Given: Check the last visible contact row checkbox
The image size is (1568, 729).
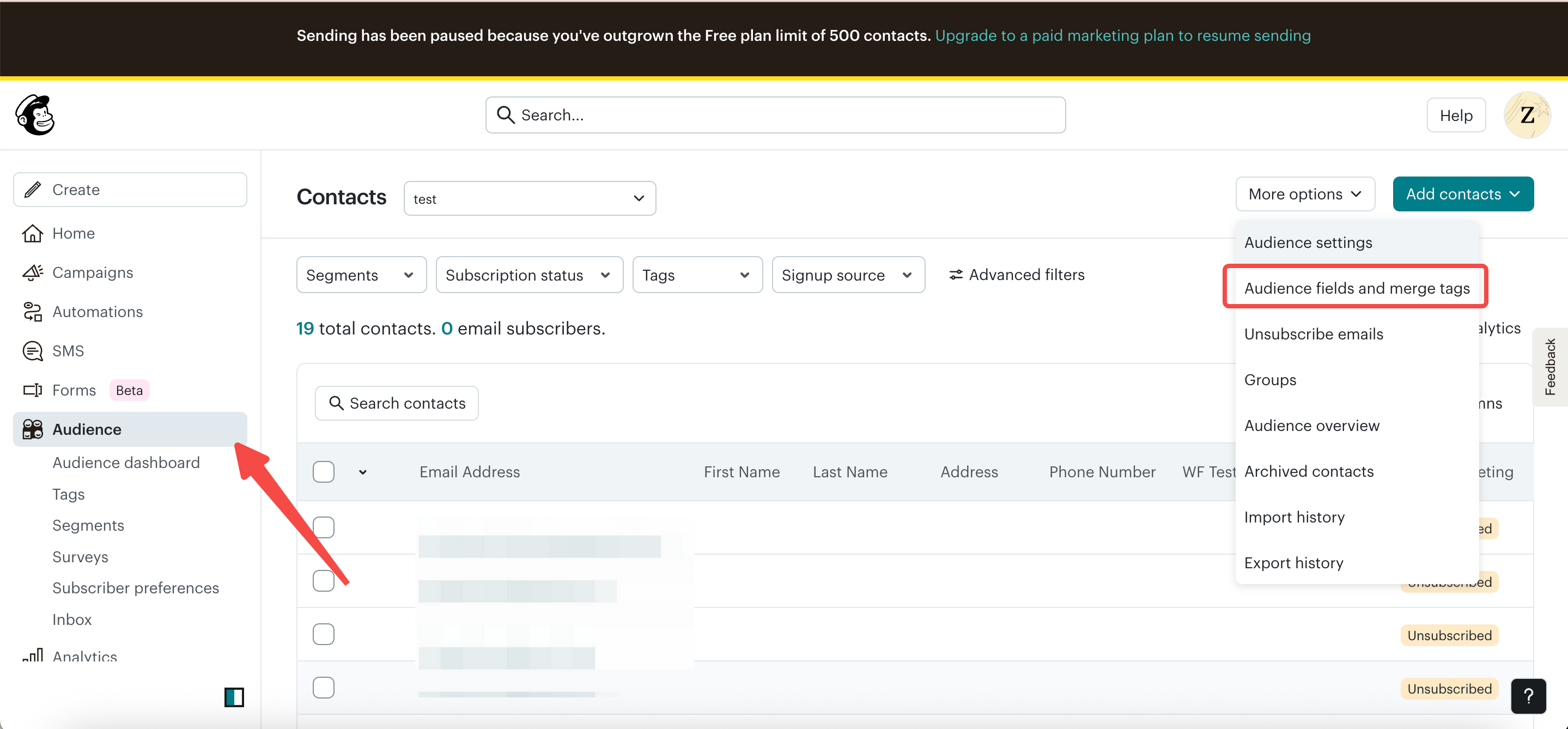Looking at the screenshot, I should (x=324, y=687).
